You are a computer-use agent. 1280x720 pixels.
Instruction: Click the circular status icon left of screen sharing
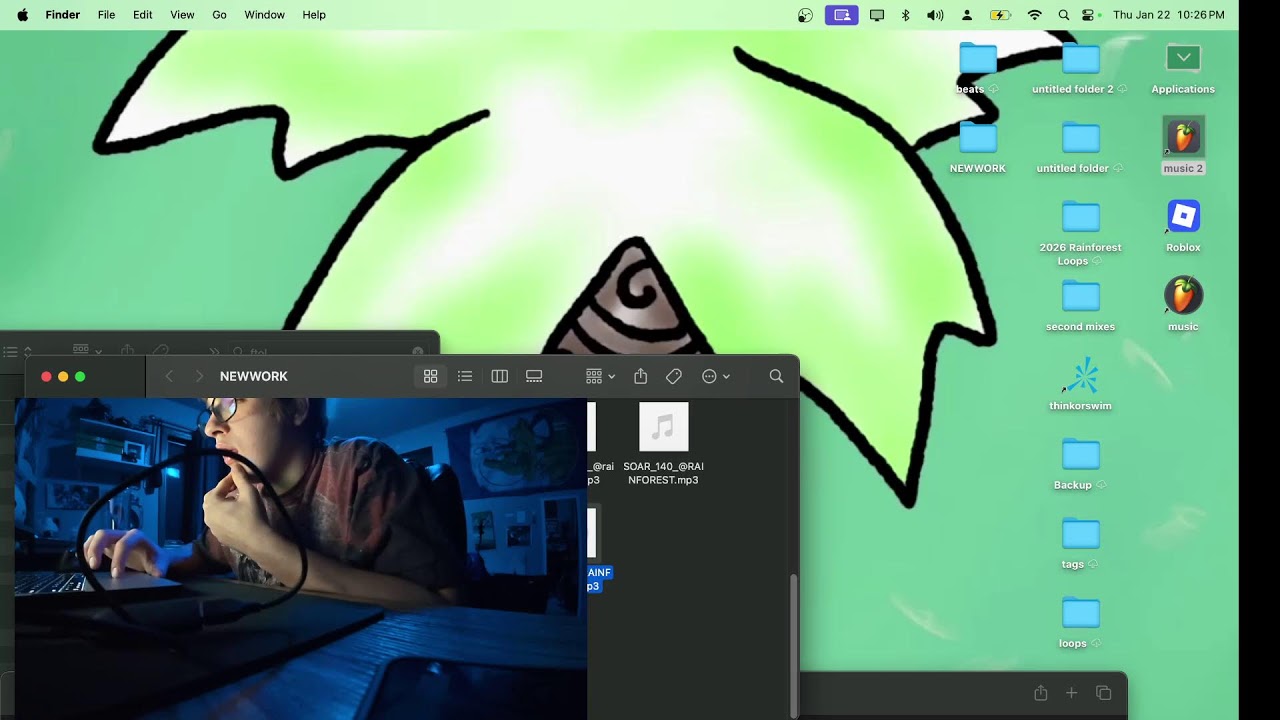tap(806, 15)
